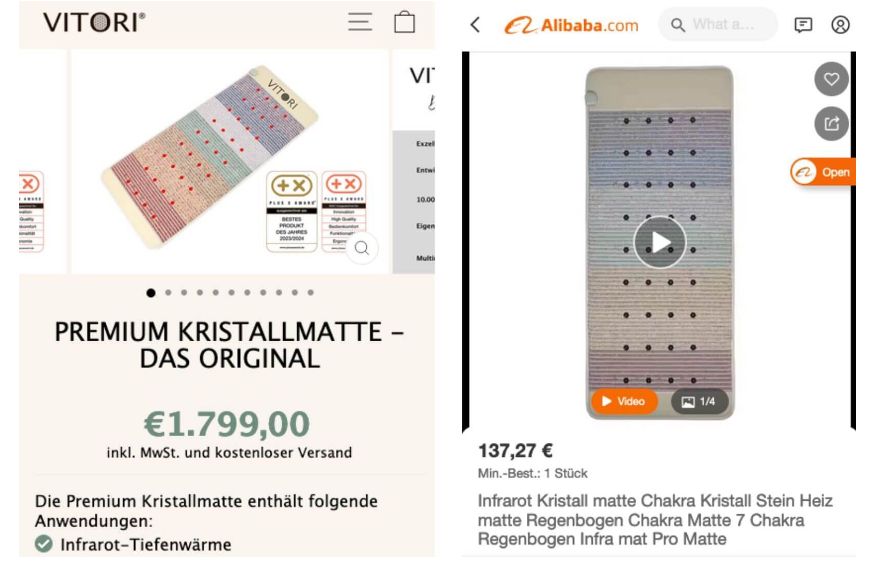Click the Infrarot-Tiefenwärme checkmark icon

(42, 545)
